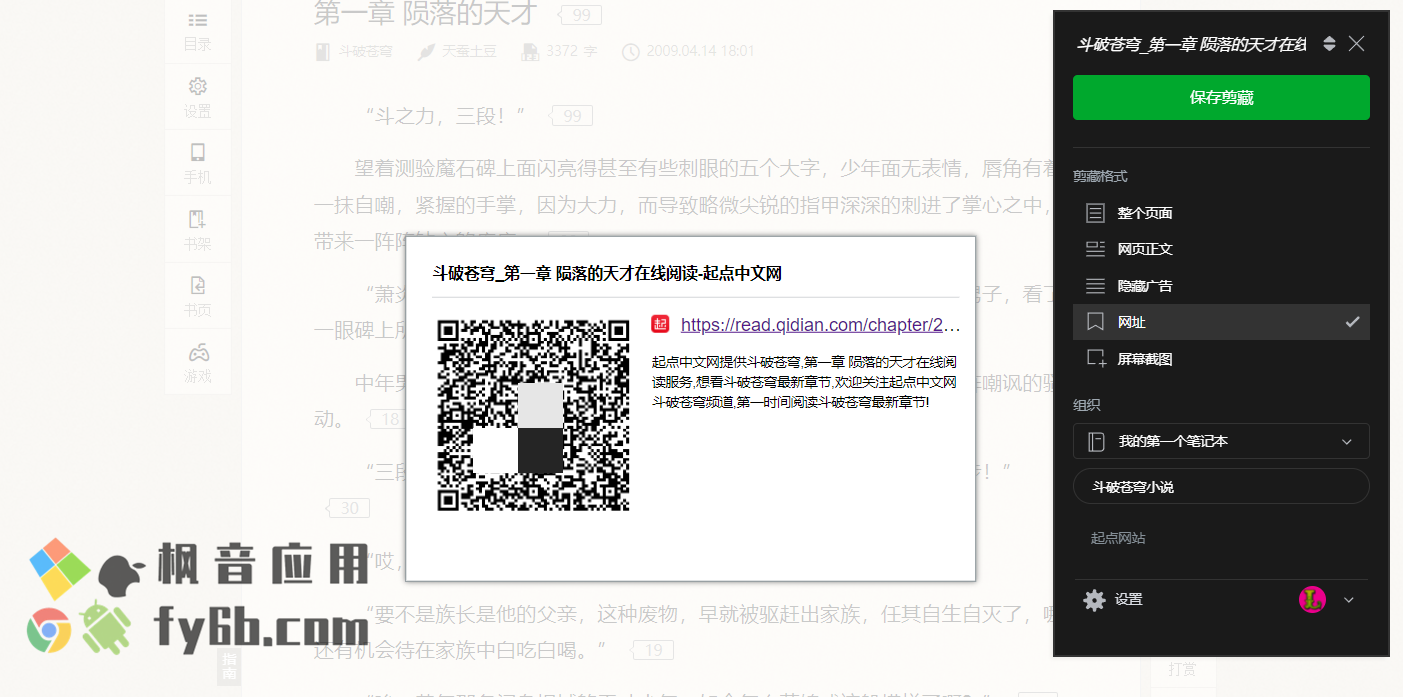The height and width of the screenshot is (697, 1403).
Task: Click the 设置 label in clipper panel
Action: (1129, 600)
